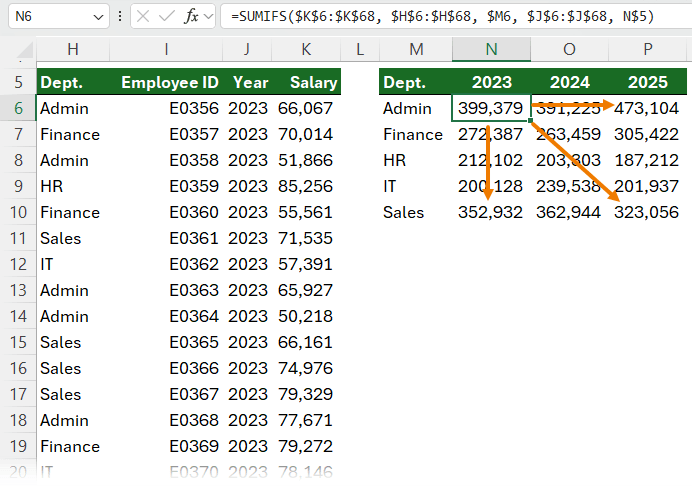
Task: Click the 2024 summary header cell
Action: 569,82
